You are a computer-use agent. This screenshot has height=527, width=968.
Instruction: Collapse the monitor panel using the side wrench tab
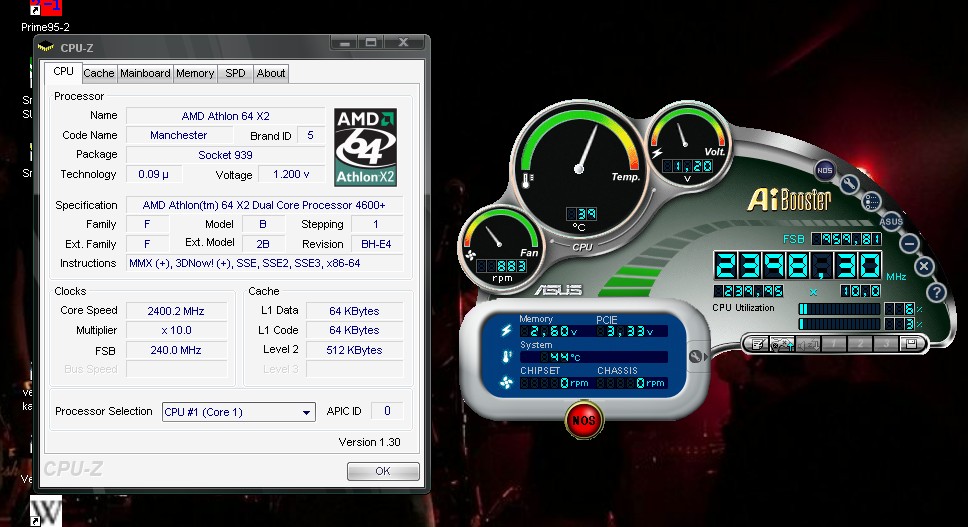(696, 356)
